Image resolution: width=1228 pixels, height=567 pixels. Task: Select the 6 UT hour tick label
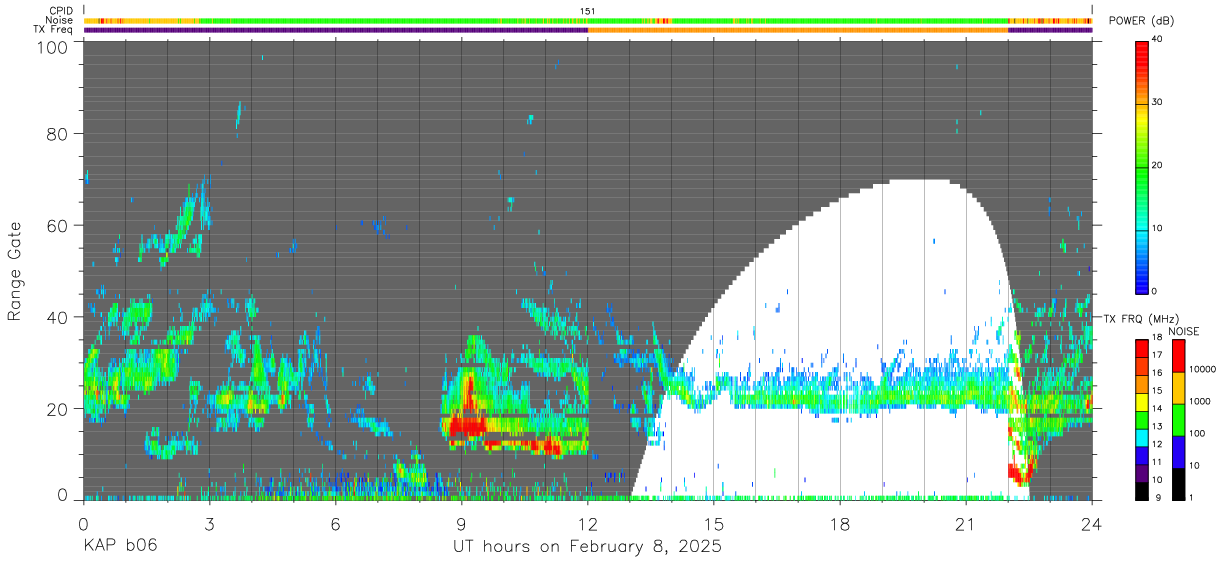pyautogui.click(x=335, y=524)
